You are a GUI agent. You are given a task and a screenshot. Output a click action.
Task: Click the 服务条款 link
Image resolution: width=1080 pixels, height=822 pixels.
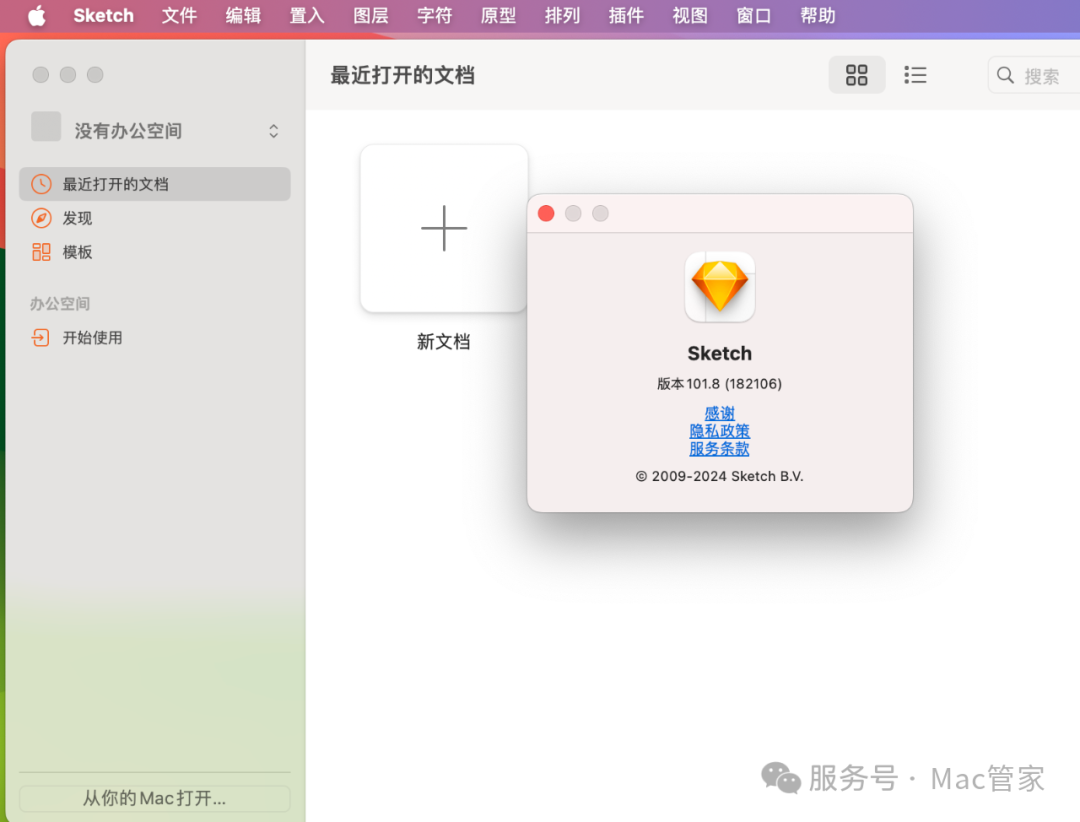(x=719, y=448)
